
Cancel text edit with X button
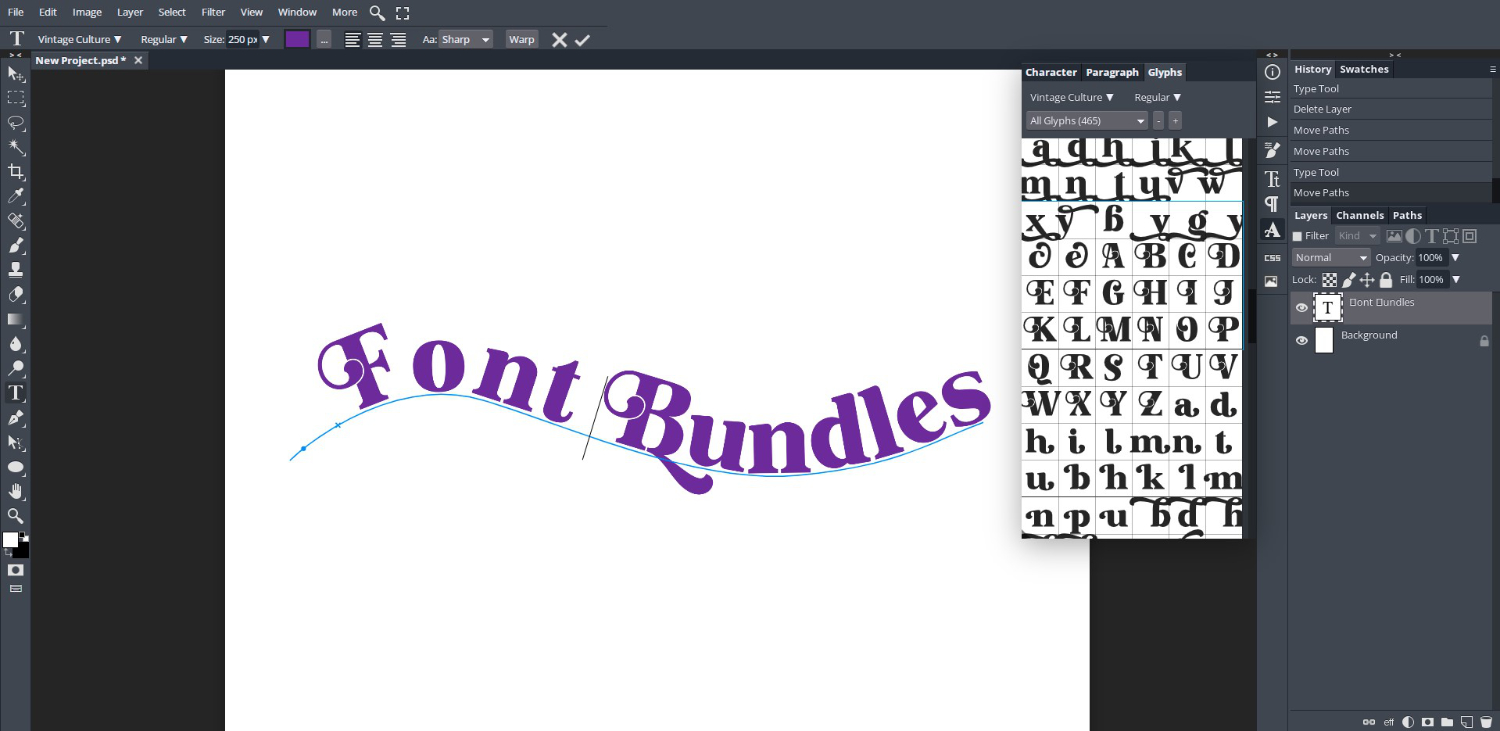click(x=559, y=40)
